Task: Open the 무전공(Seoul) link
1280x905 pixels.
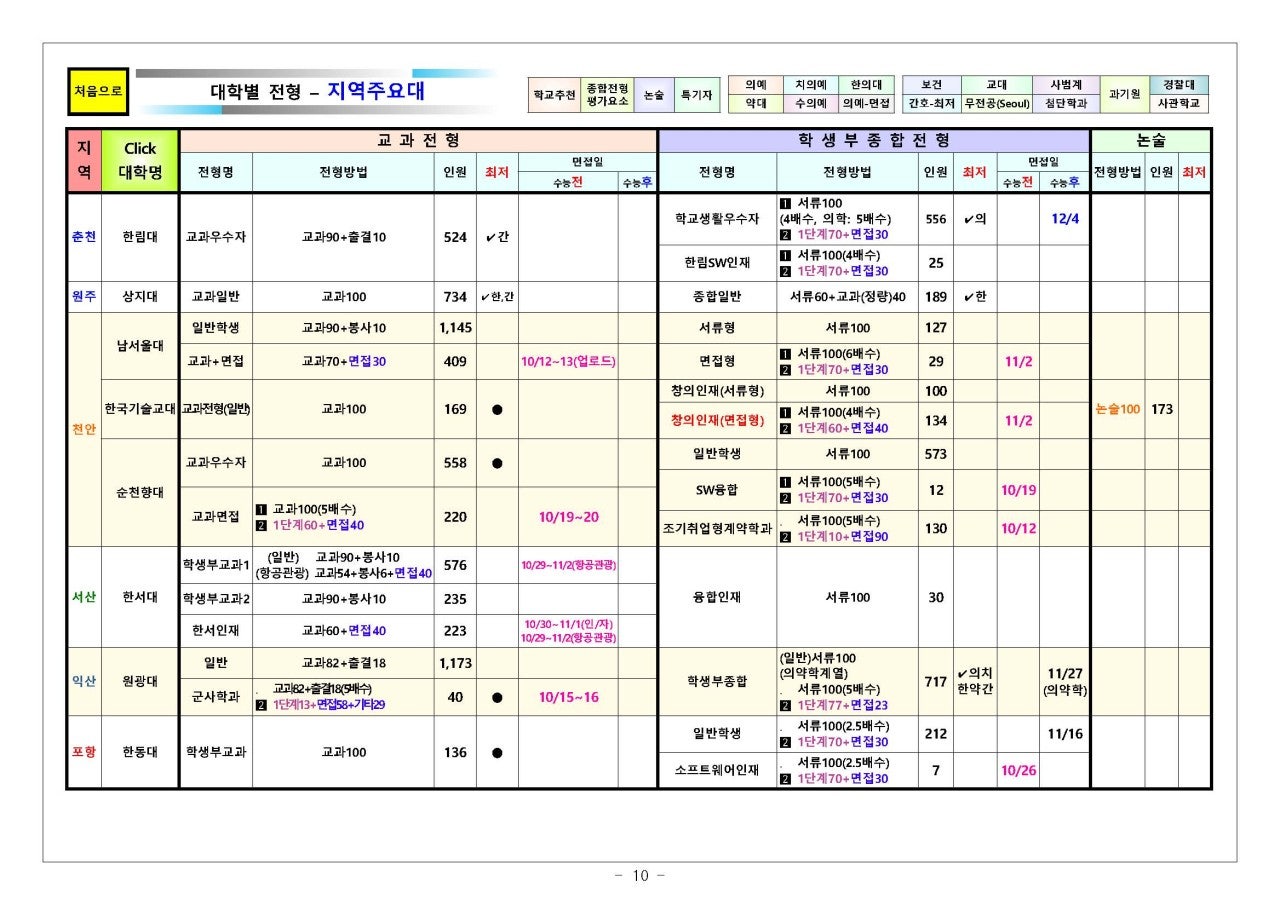Action: 997,104
